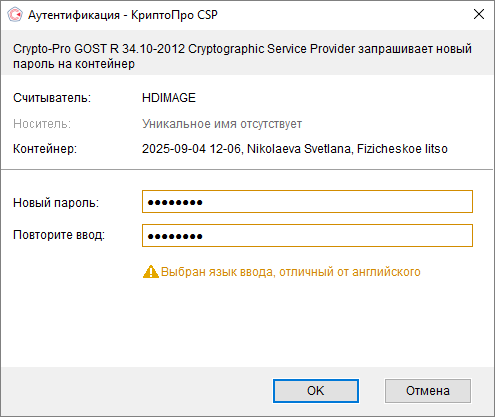Click the Повторите ввод label
The image size is (495, 417).
pos(59,235)
